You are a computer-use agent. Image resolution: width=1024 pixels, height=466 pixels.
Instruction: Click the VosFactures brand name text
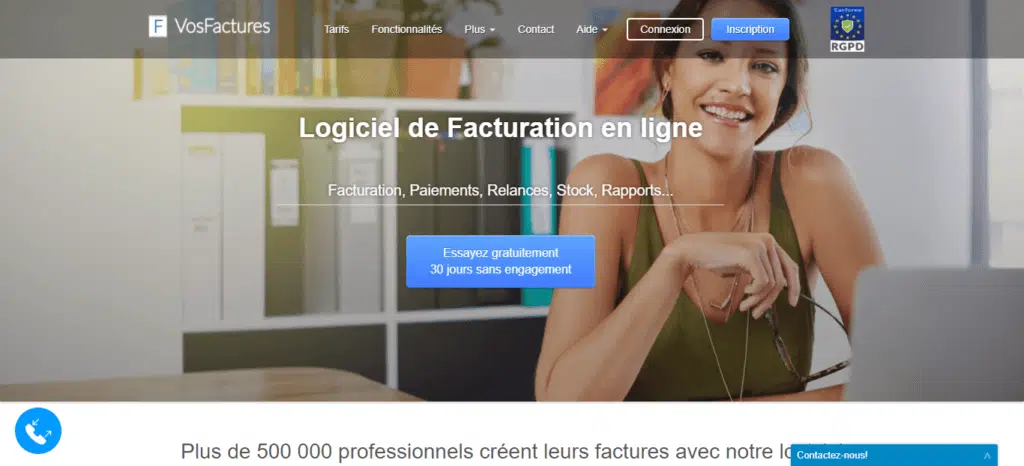[222, 26]
